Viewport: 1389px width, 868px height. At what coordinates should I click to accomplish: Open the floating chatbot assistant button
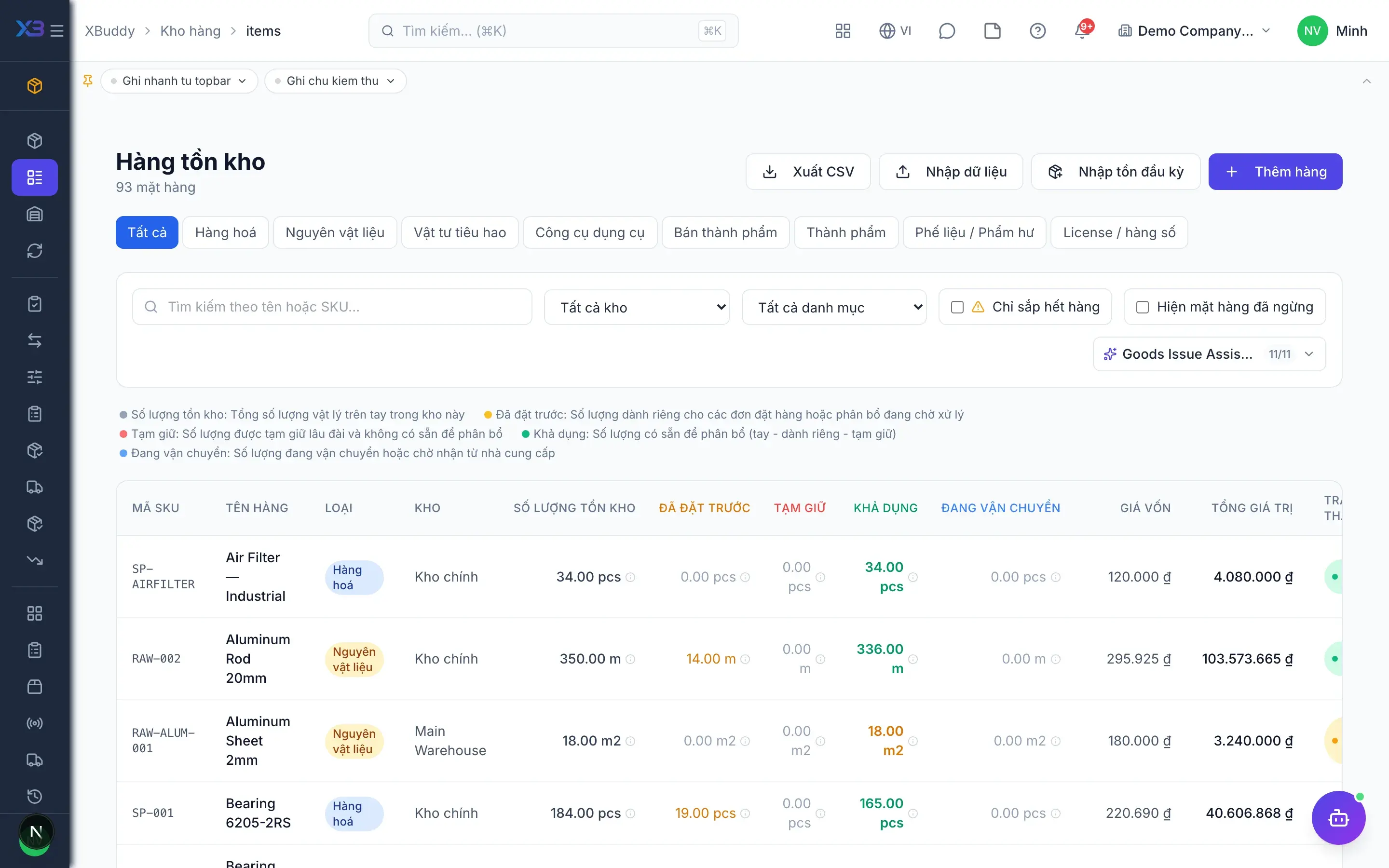1338,817
